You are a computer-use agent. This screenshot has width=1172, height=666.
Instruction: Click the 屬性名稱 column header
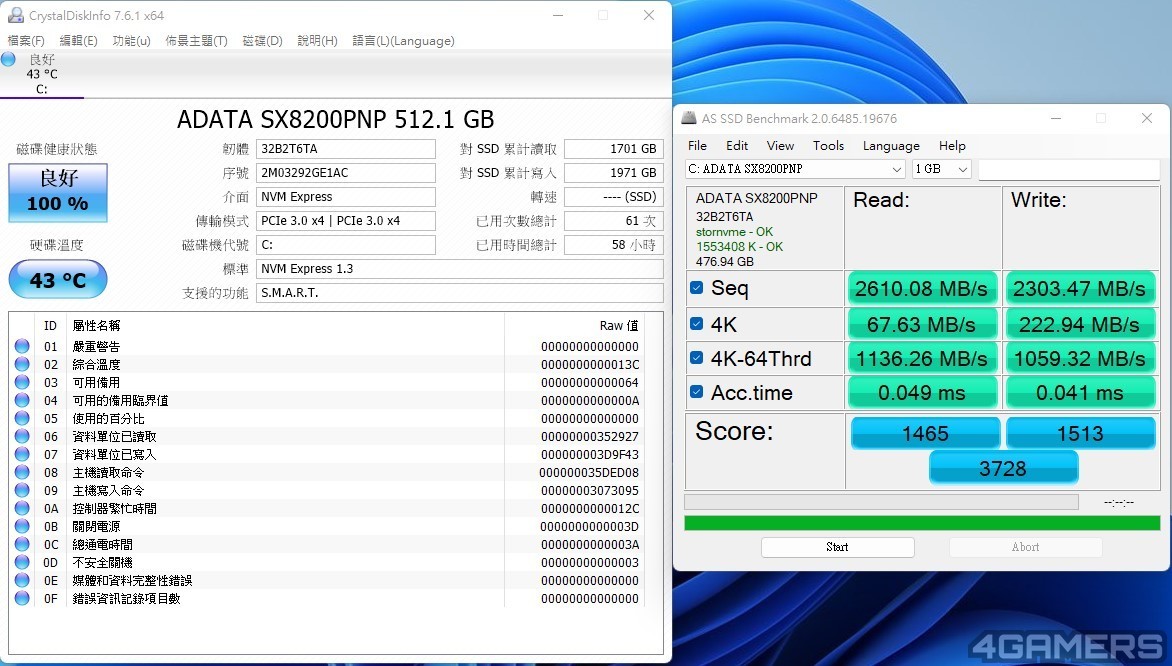click(x=96, y=325)
